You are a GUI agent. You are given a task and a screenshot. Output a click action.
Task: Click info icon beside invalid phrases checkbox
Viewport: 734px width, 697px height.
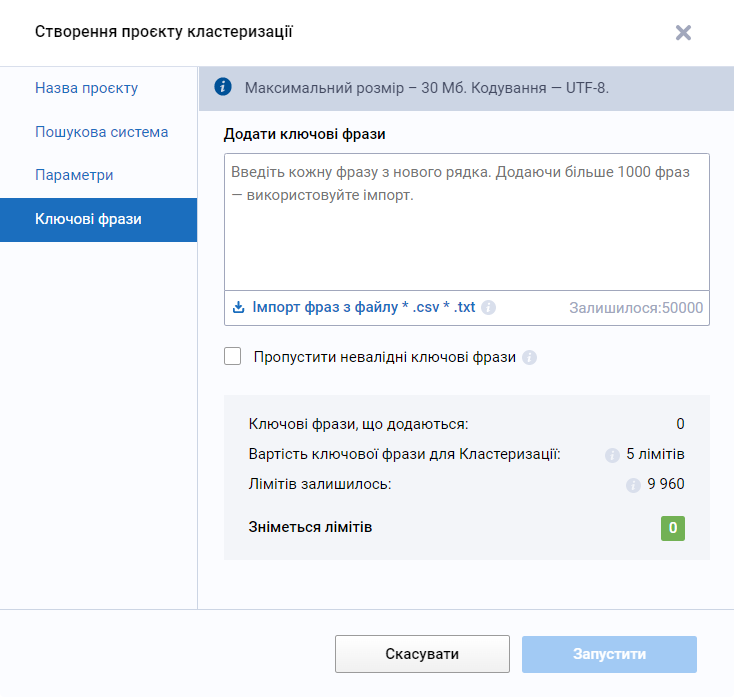530,357
